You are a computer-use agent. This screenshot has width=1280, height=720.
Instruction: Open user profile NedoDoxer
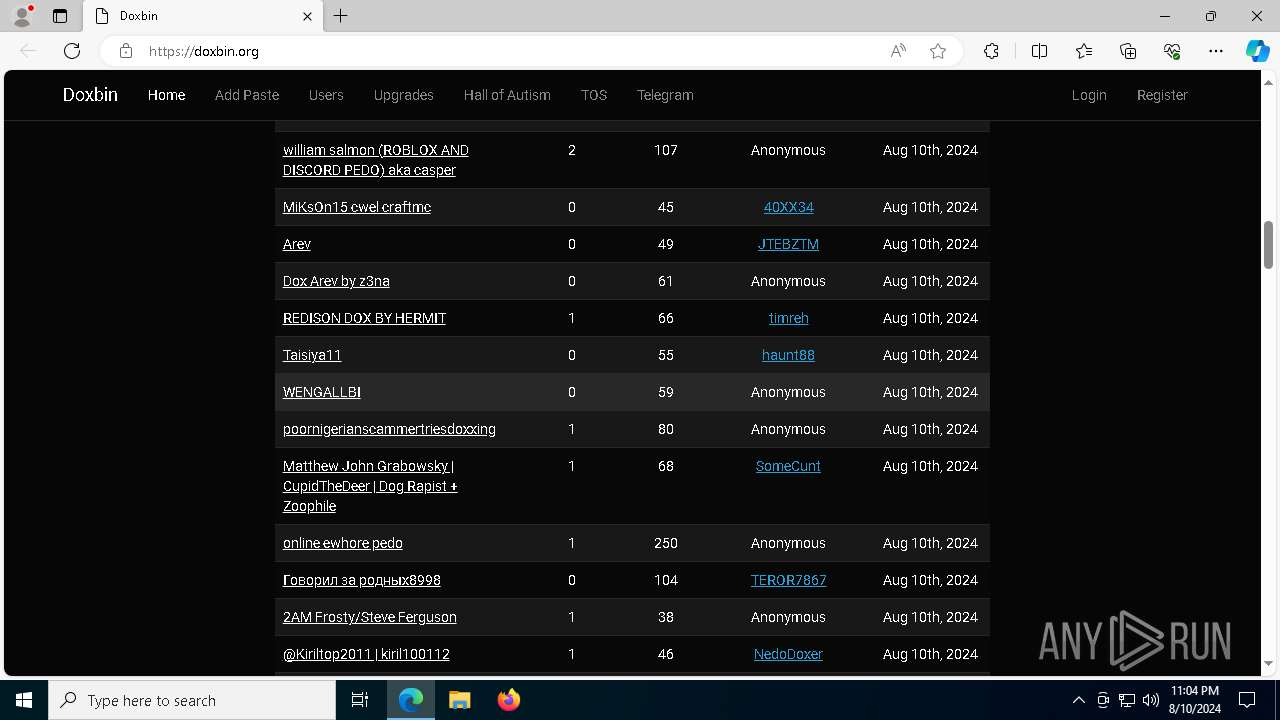tap(788, 654)
